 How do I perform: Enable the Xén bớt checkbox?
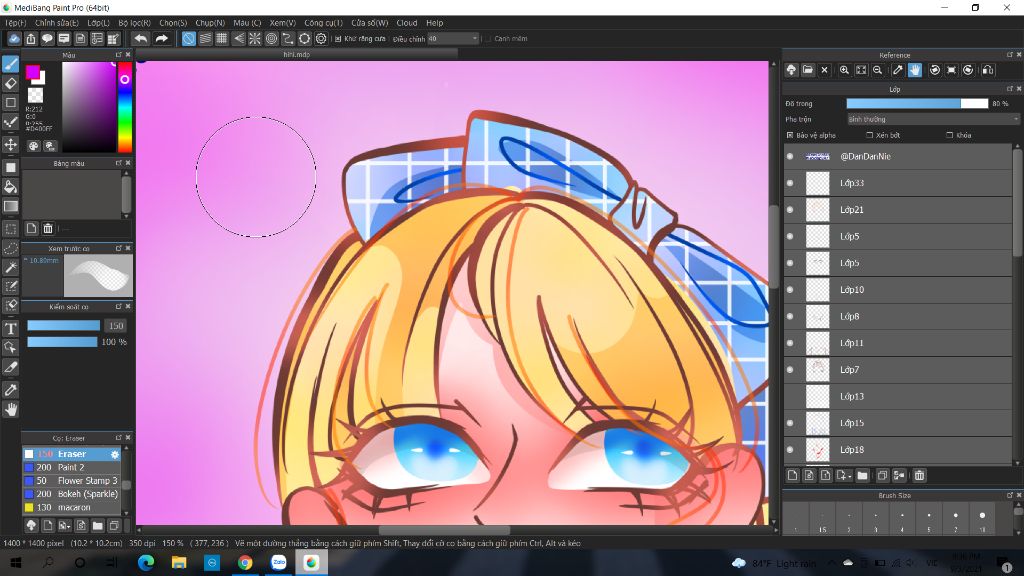(869, 135)
